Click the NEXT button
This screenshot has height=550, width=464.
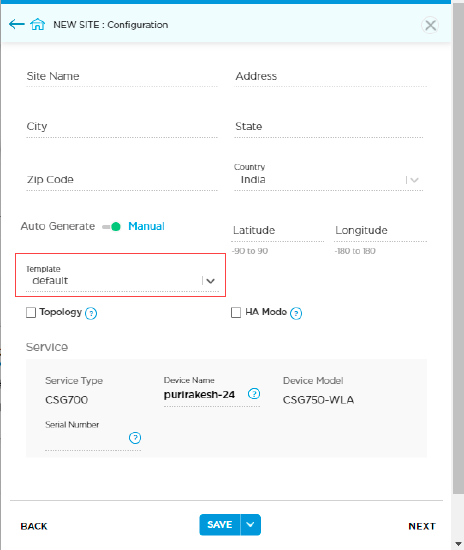pyautogui.click(x=422, y=526)
